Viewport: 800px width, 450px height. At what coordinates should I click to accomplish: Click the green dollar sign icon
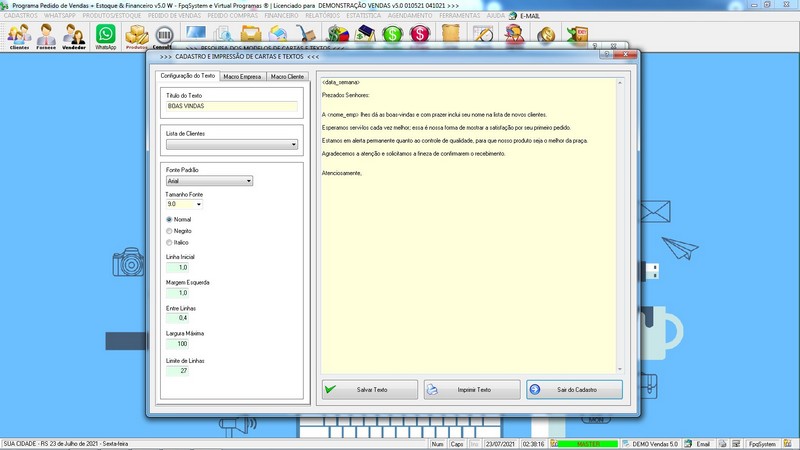[392, 34]
